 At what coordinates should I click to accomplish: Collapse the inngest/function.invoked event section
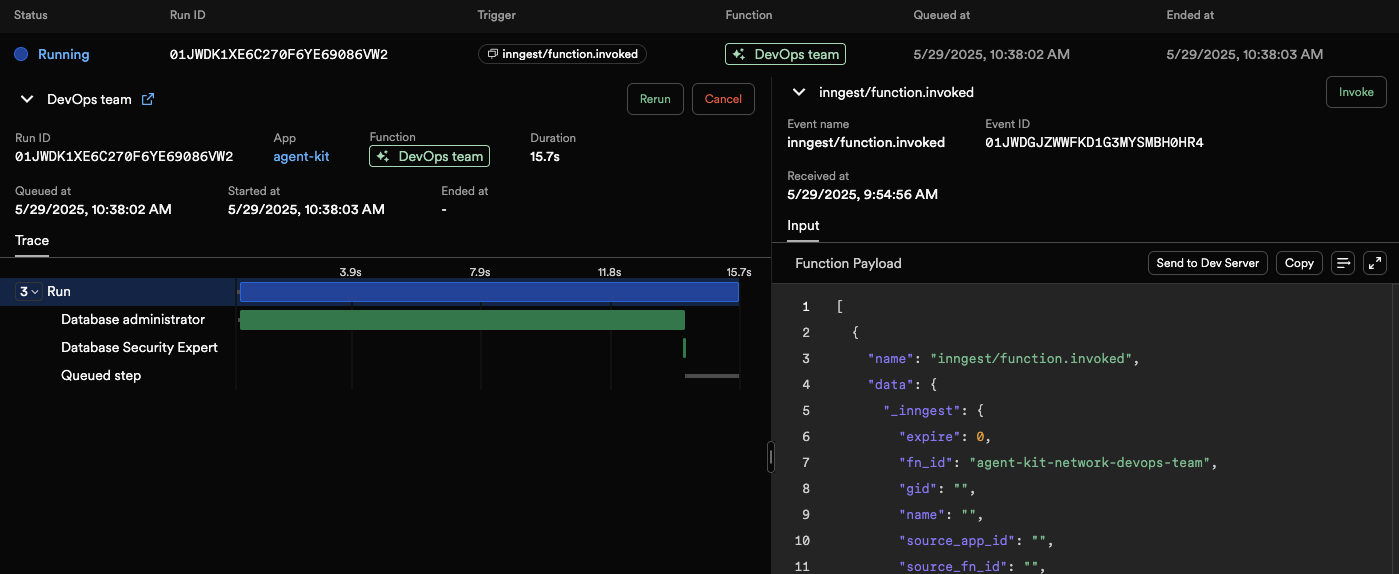(x=799, y=92)
